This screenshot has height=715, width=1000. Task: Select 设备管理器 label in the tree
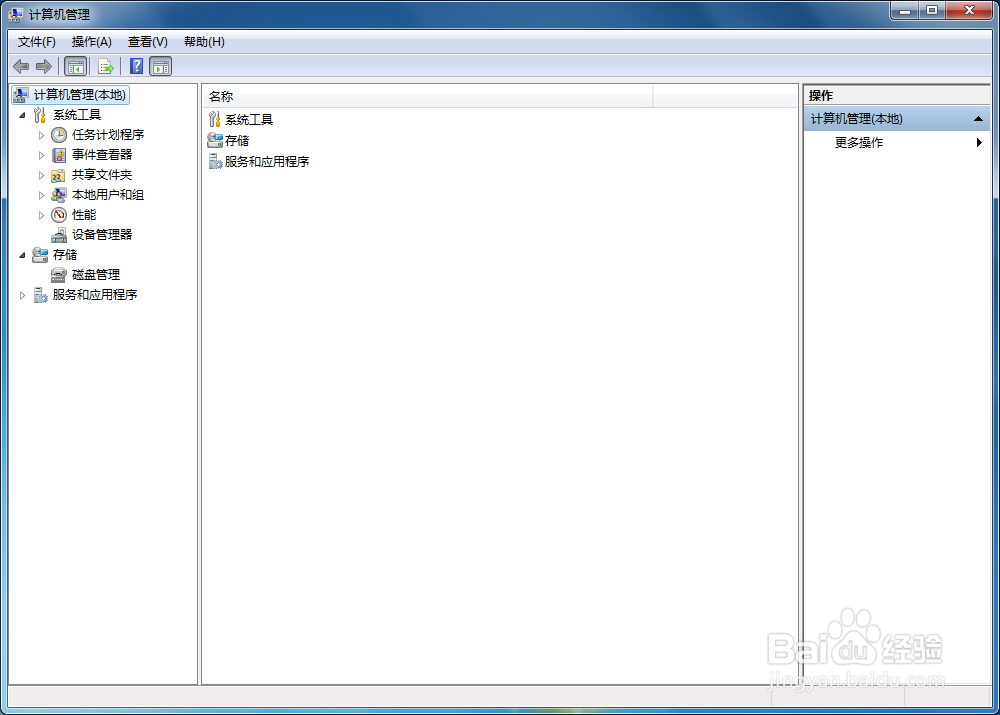tap(102, 235)
